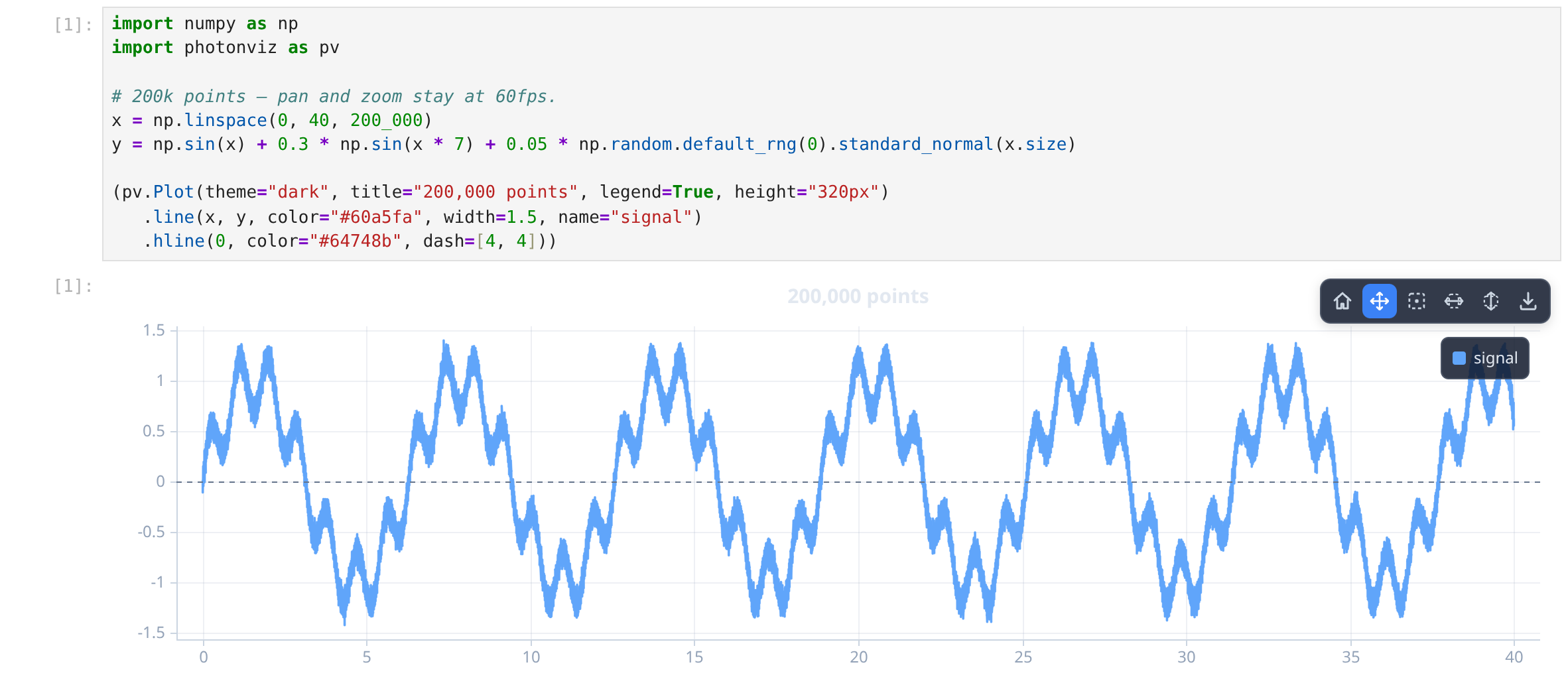Choose the horizontal zoom tool
The image size is (1568, 699).
[x=1454, y=301]
